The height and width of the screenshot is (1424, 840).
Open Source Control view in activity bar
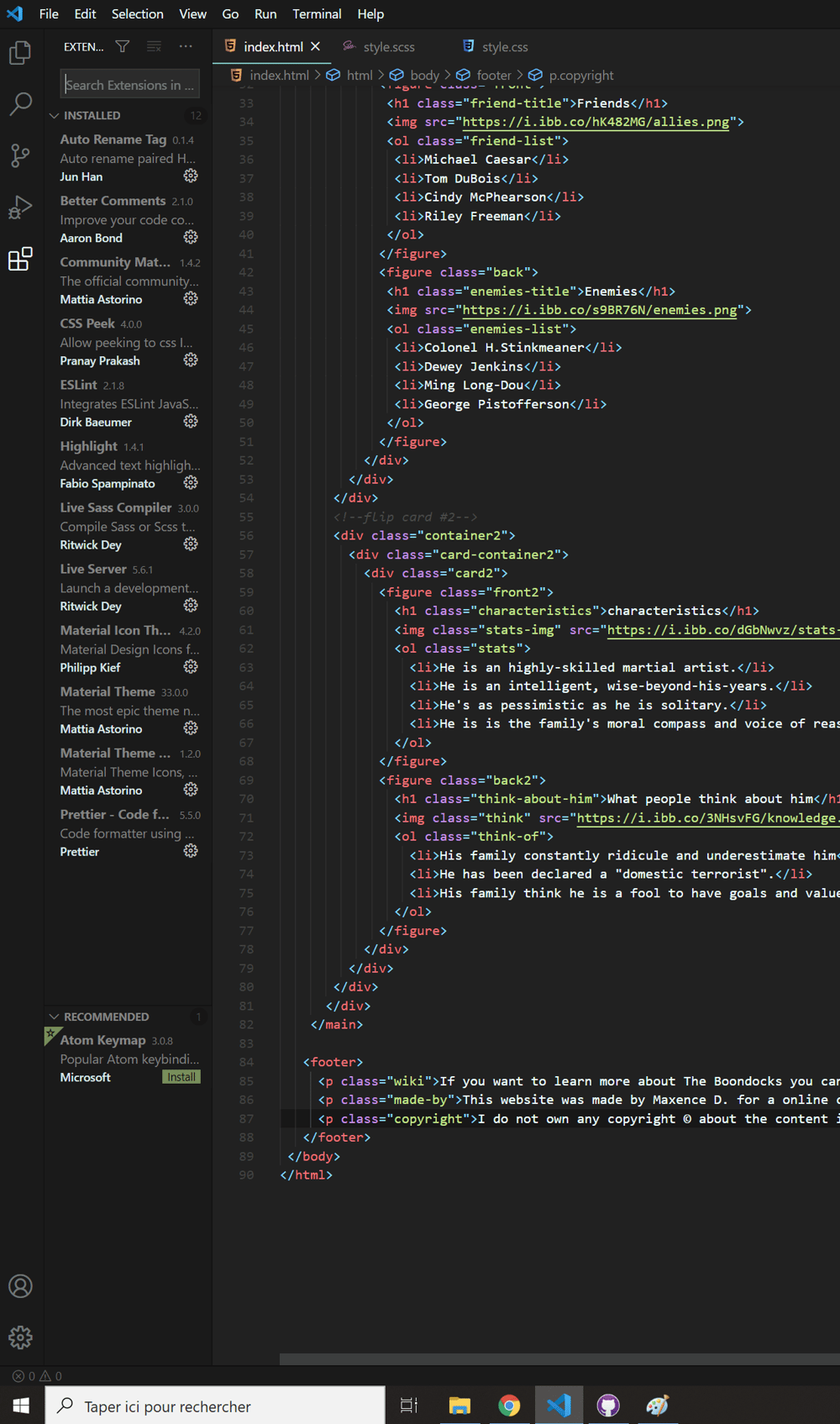coord(20,155)
